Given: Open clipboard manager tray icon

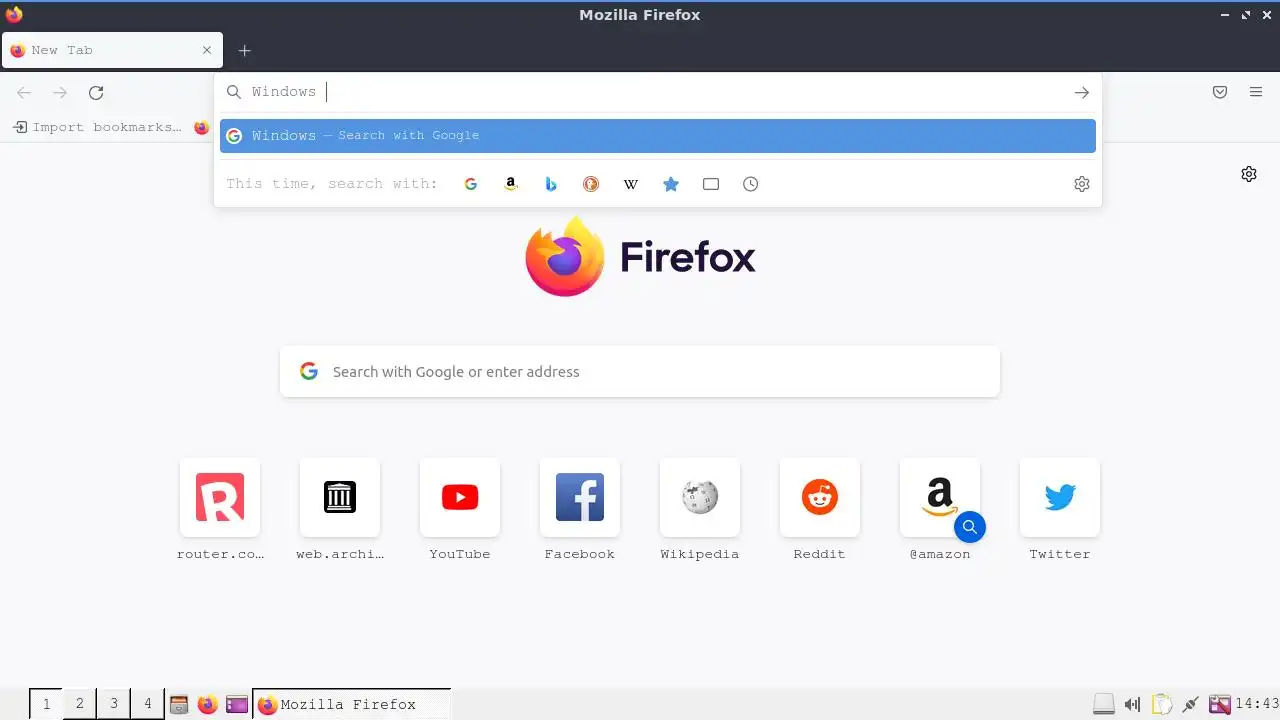Looking at the screenshot, I should click(1162, 704).
